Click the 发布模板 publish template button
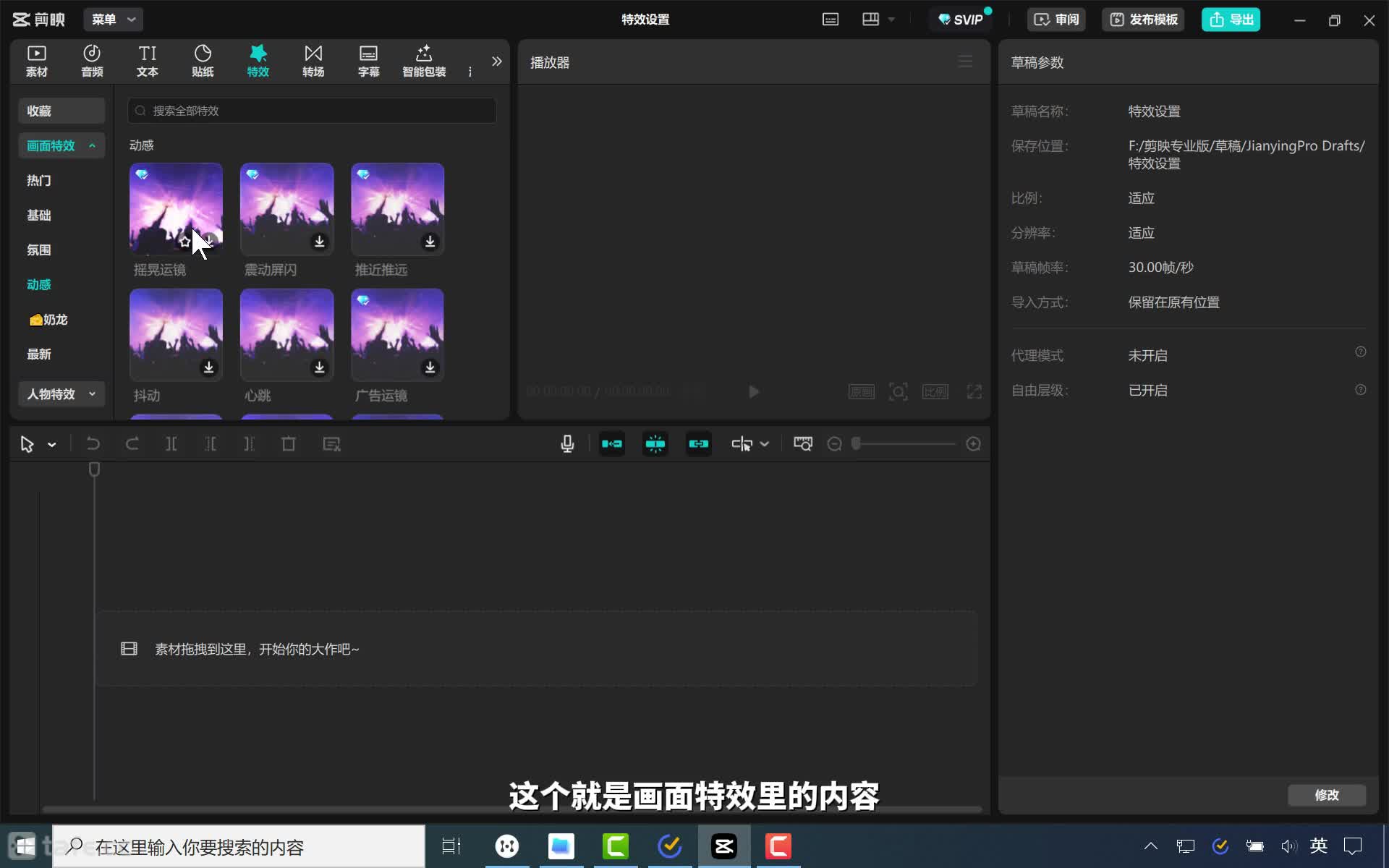Viewport: 1389px width, 868px height. click(x=1144, y=20)
